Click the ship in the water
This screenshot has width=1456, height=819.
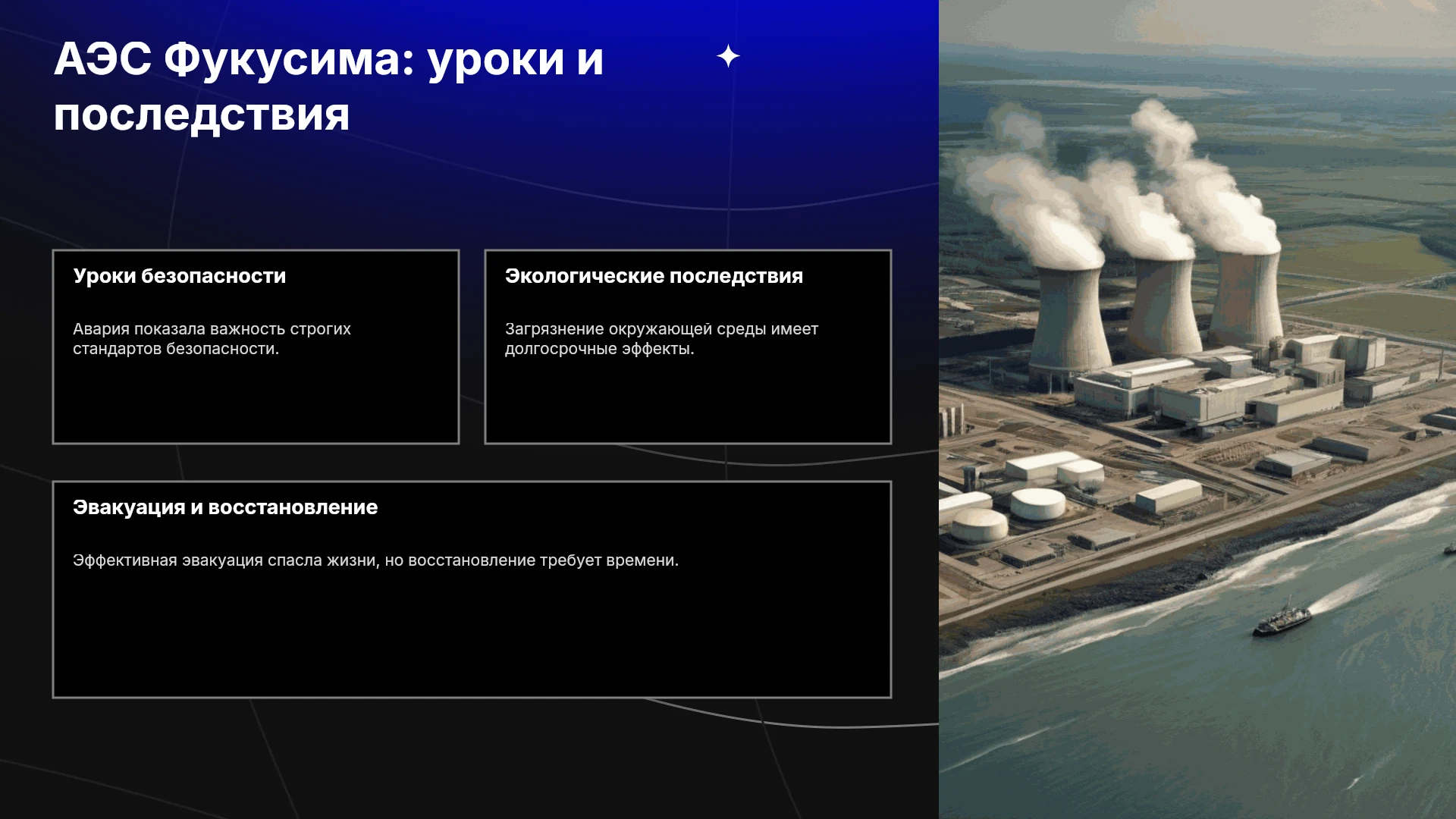click(x=1282, y=620)
